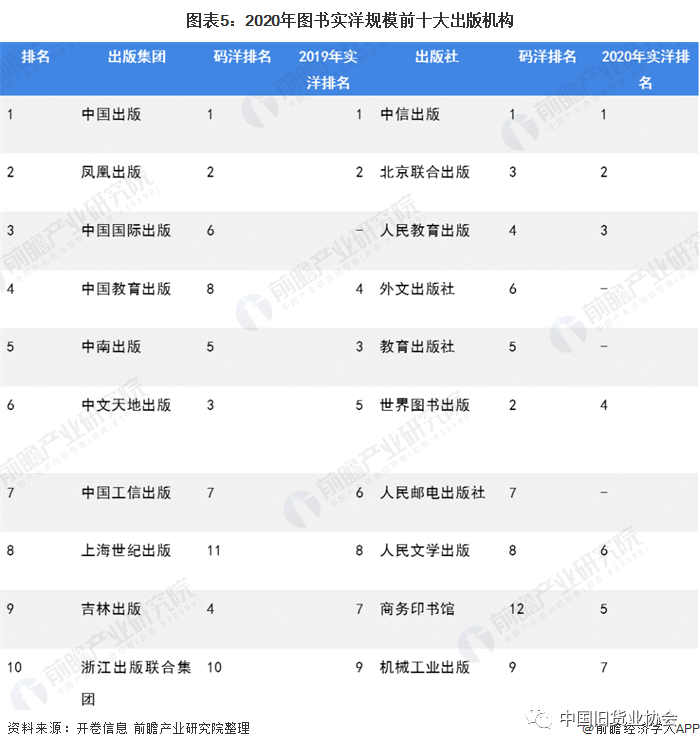
Task: Click the 中国旧货业协会 watermark text
Action: (x=617, y=719)
